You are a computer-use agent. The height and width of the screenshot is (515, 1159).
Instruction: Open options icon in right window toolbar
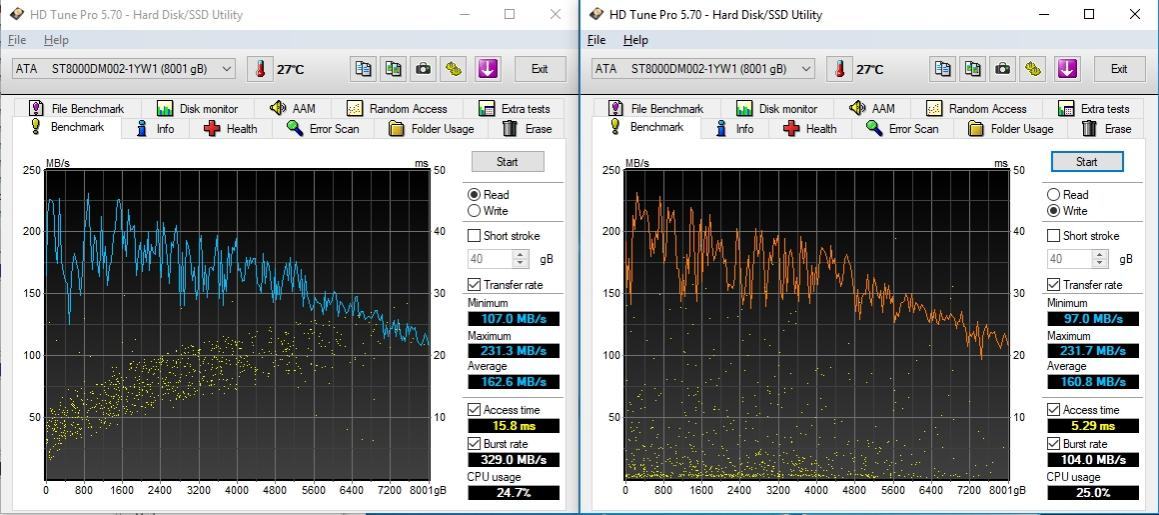tap(1033, 69)
